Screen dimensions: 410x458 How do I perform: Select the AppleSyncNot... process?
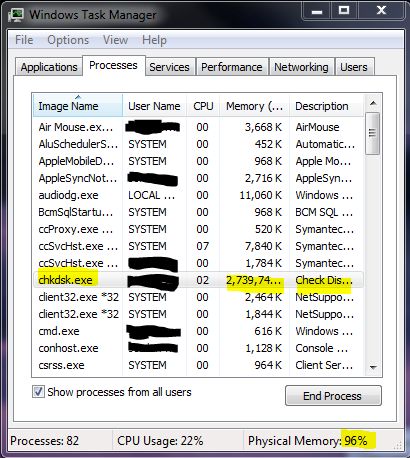pyautogui.click(x=198, y=178)
